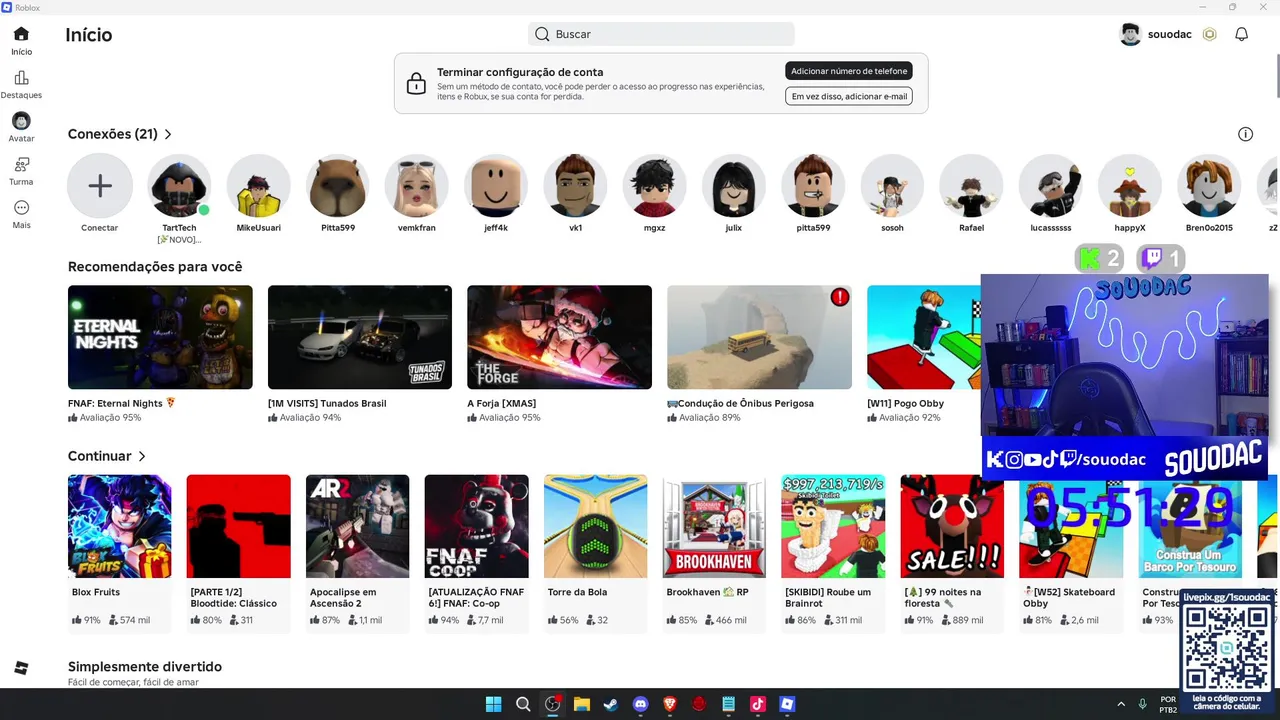
Task: Show hidden system tray icons
Action: coord(1120,704)
